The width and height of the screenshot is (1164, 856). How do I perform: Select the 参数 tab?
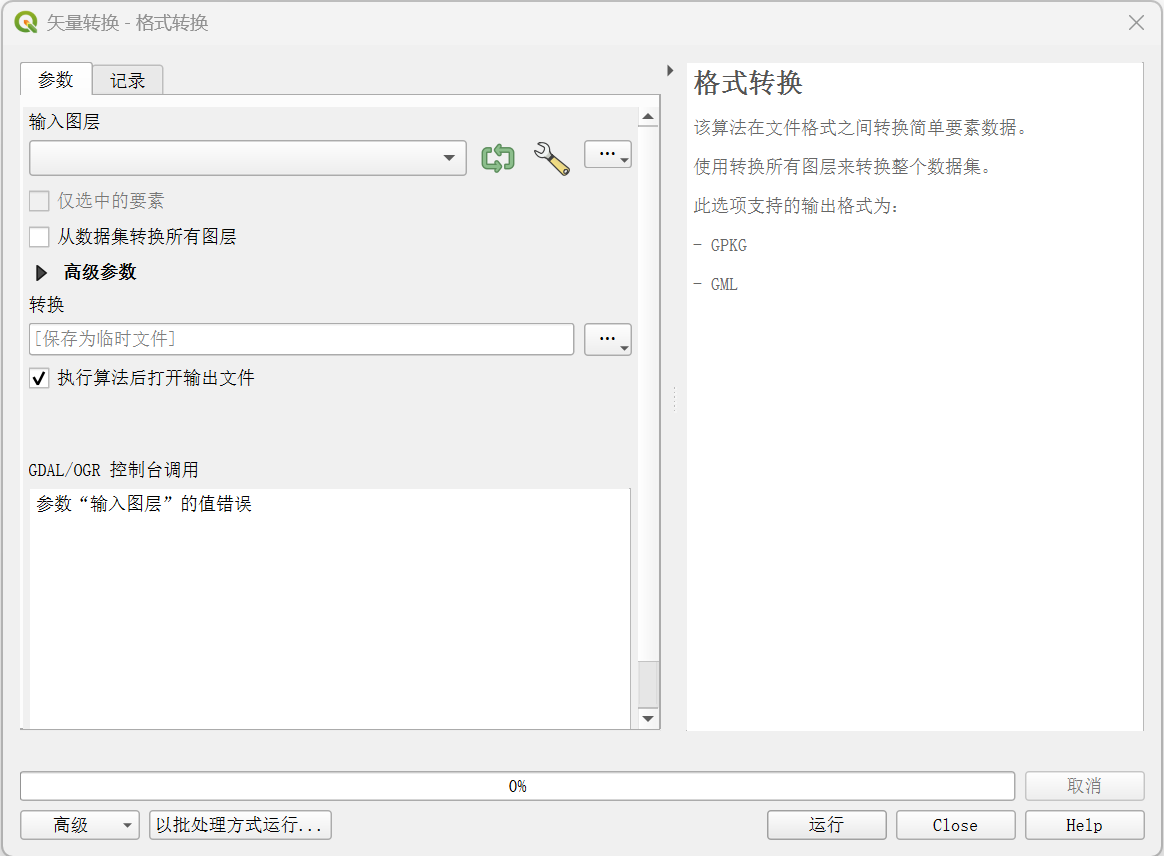click(x=56, y=80)
